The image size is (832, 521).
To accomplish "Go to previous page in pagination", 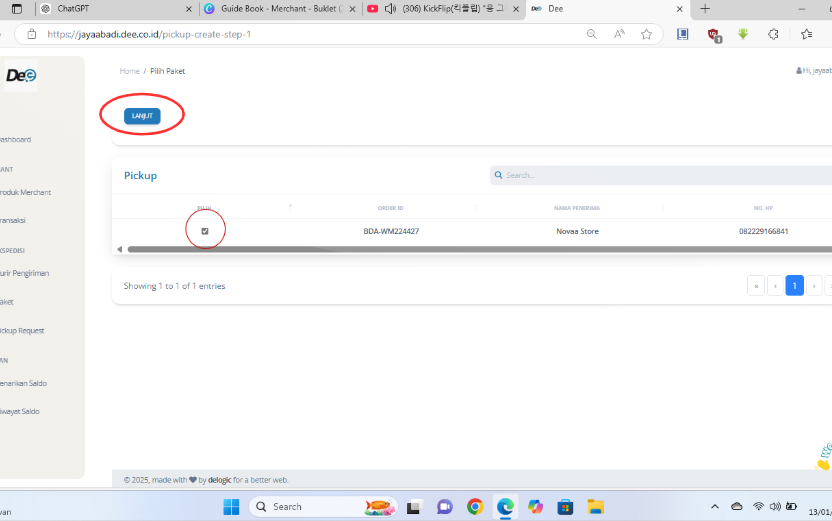I will coord(775,285).
